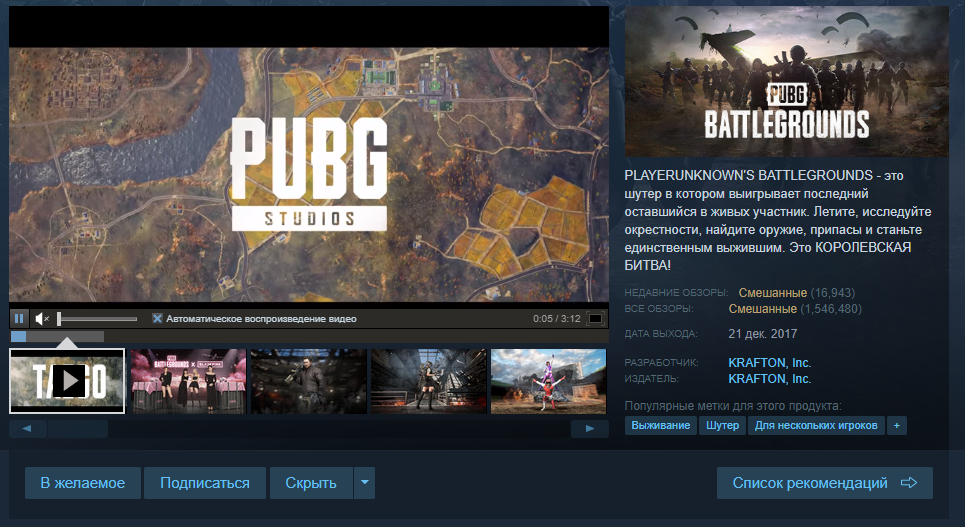
Task: Grab the thumbnail strip scrollbar handle
Action: 78,428
